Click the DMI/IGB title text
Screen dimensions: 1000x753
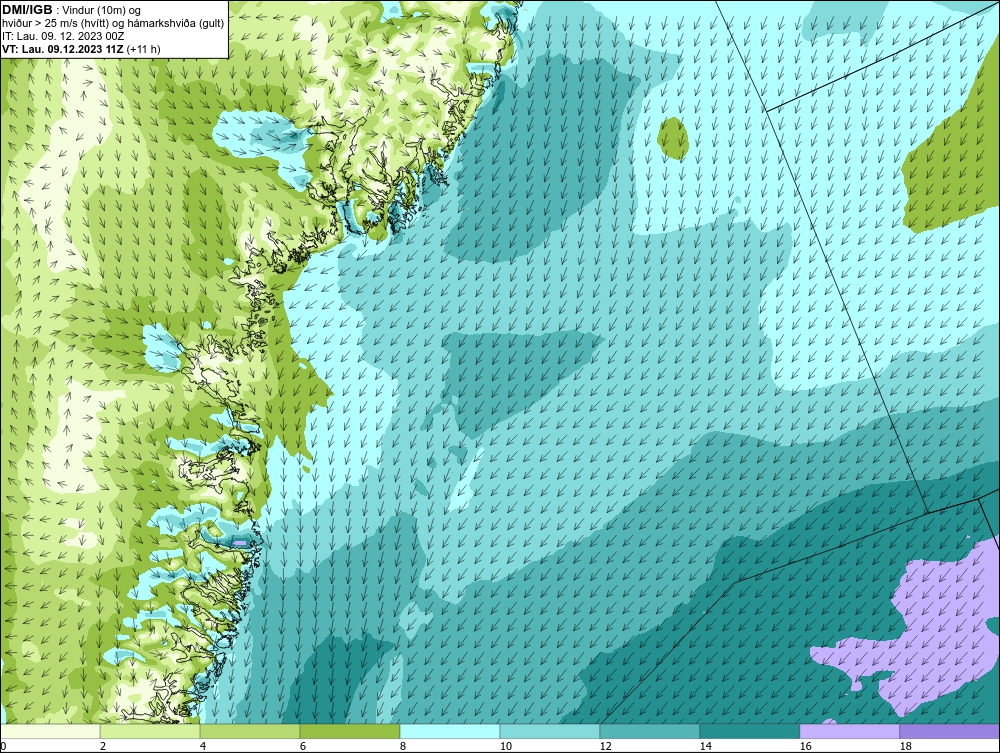pyautogui.click(x=27, y=10)
